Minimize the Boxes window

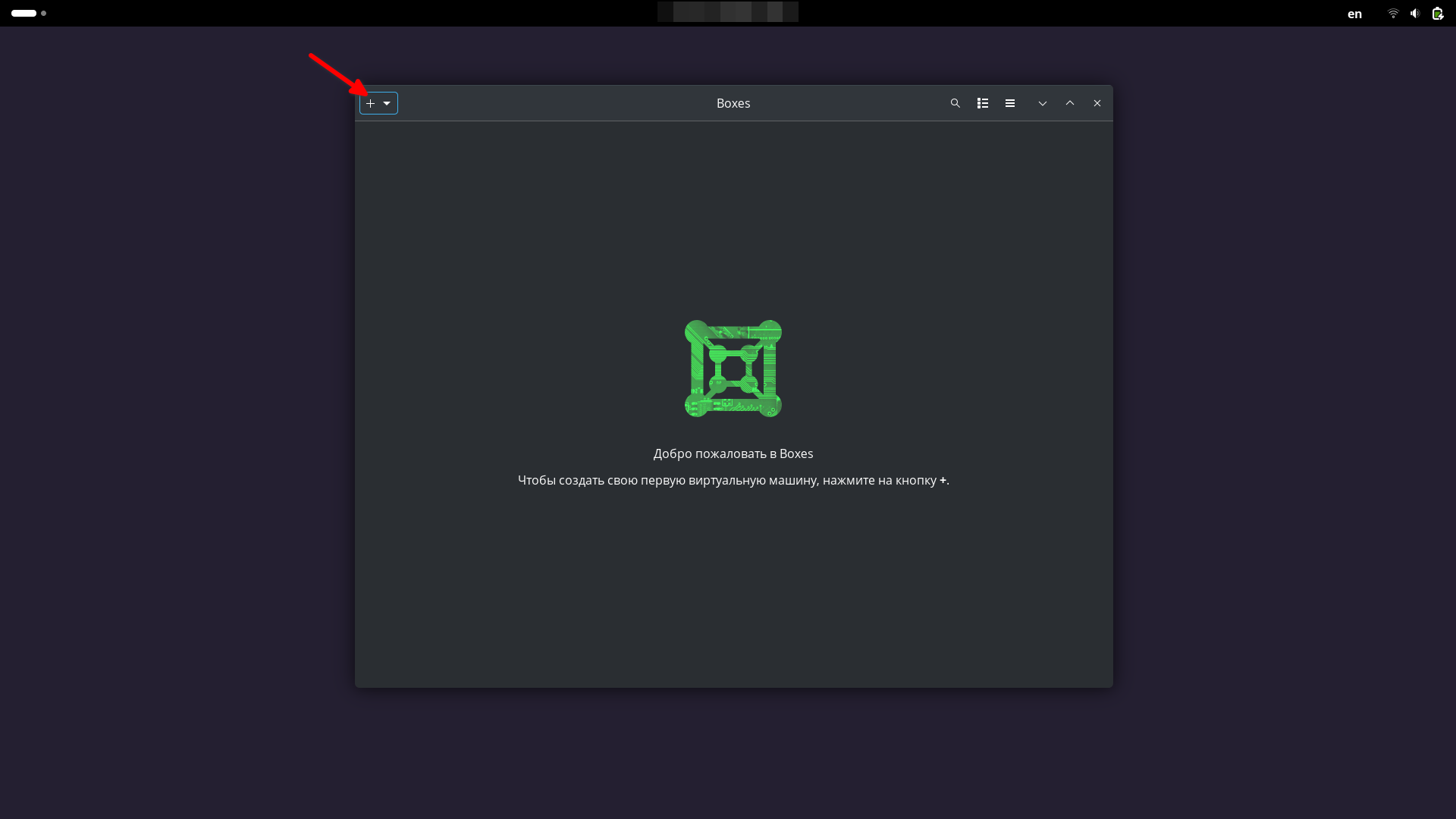pos(1043,103)
